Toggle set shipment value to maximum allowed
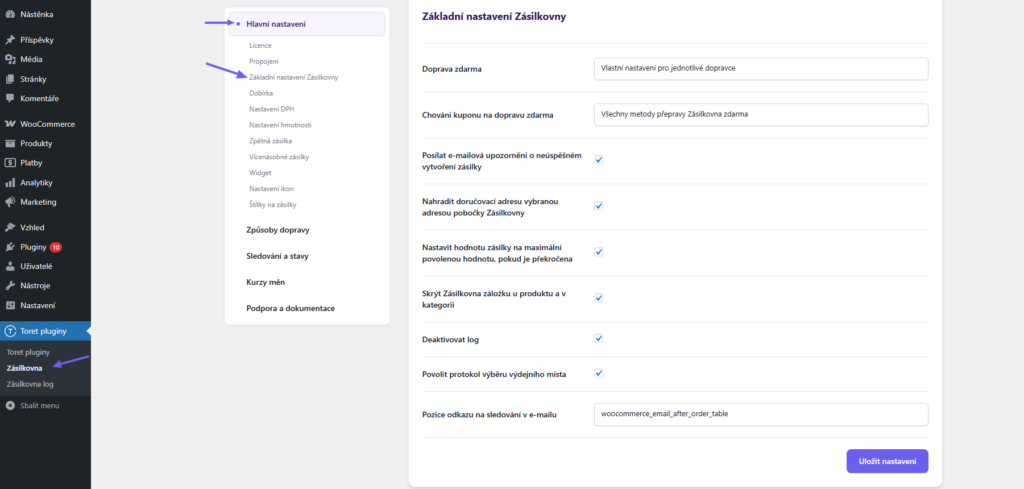The width and height of the screenshot is (1024, 489). 599,251
